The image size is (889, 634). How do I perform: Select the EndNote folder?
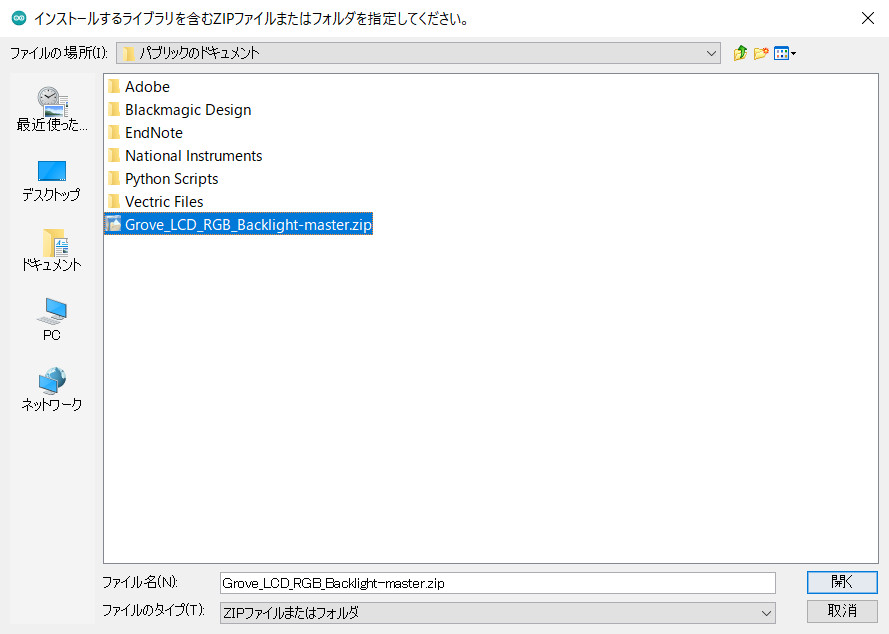click(x=153, y=133)
